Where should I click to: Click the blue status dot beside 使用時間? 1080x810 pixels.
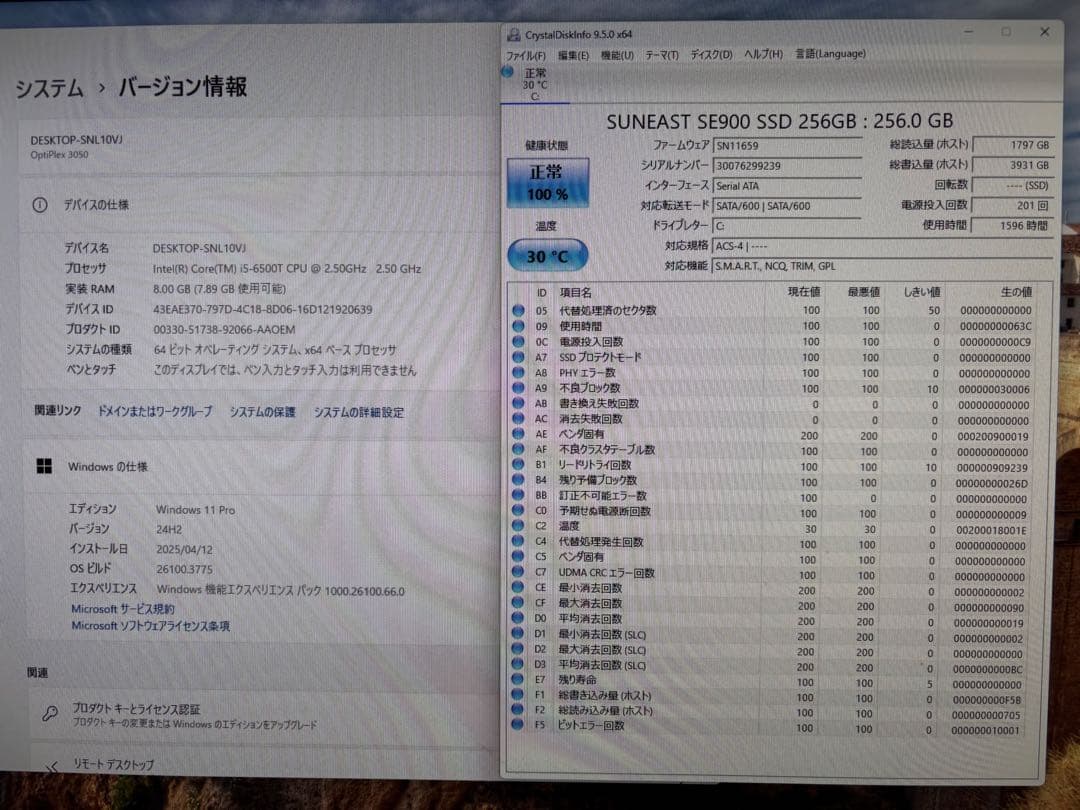(516, 326)
